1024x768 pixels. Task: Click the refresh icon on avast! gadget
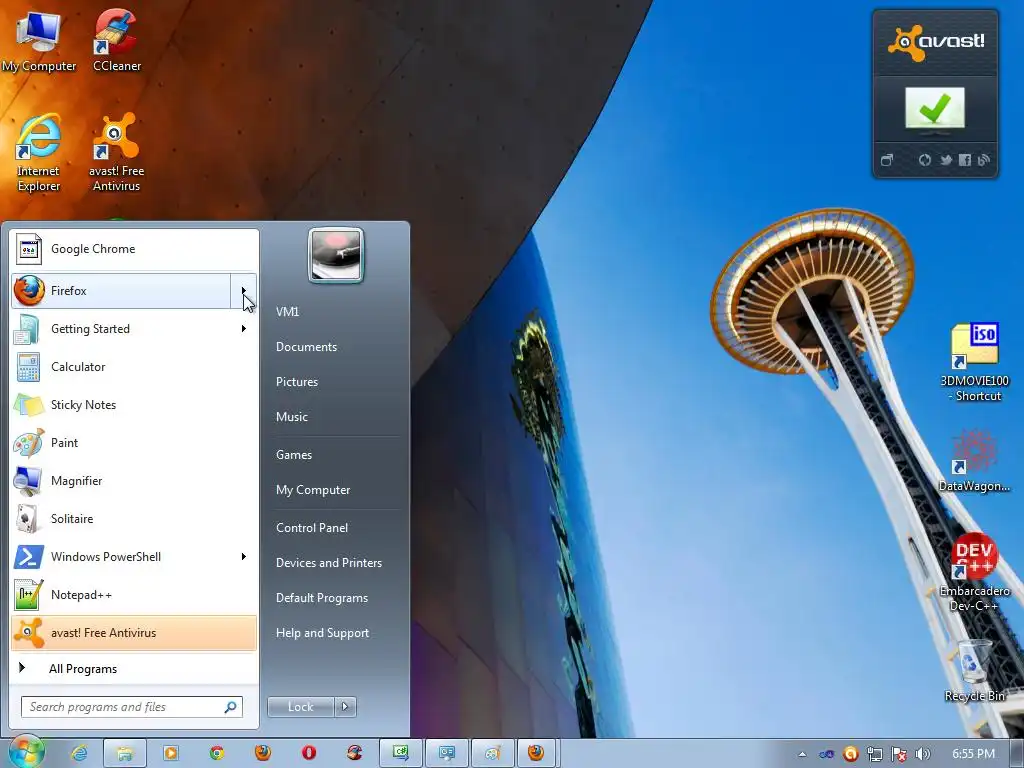point(925,160)
